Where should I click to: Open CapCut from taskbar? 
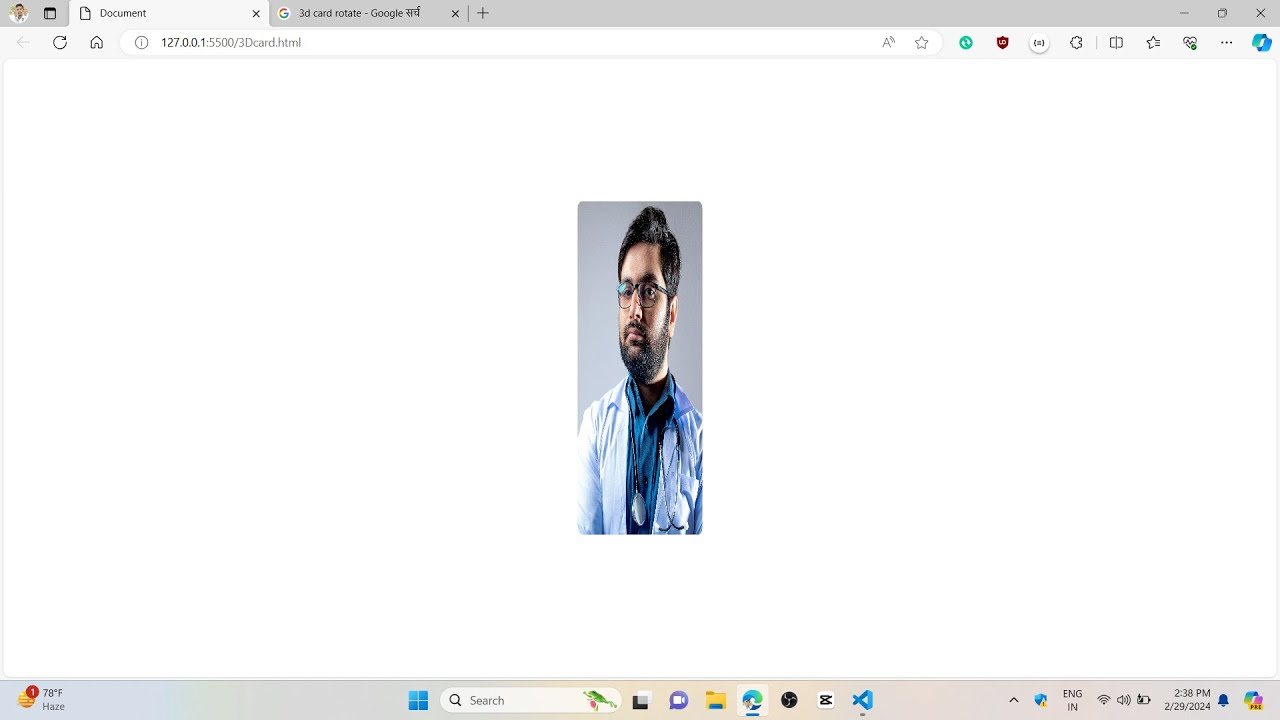tap(826, 700)
